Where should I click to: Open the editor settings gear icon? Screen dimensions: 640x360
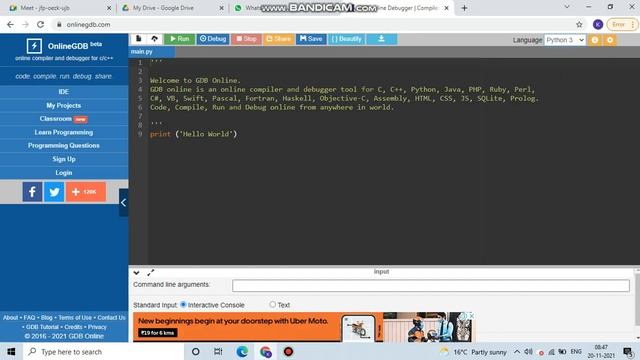(x=610, y=40)
